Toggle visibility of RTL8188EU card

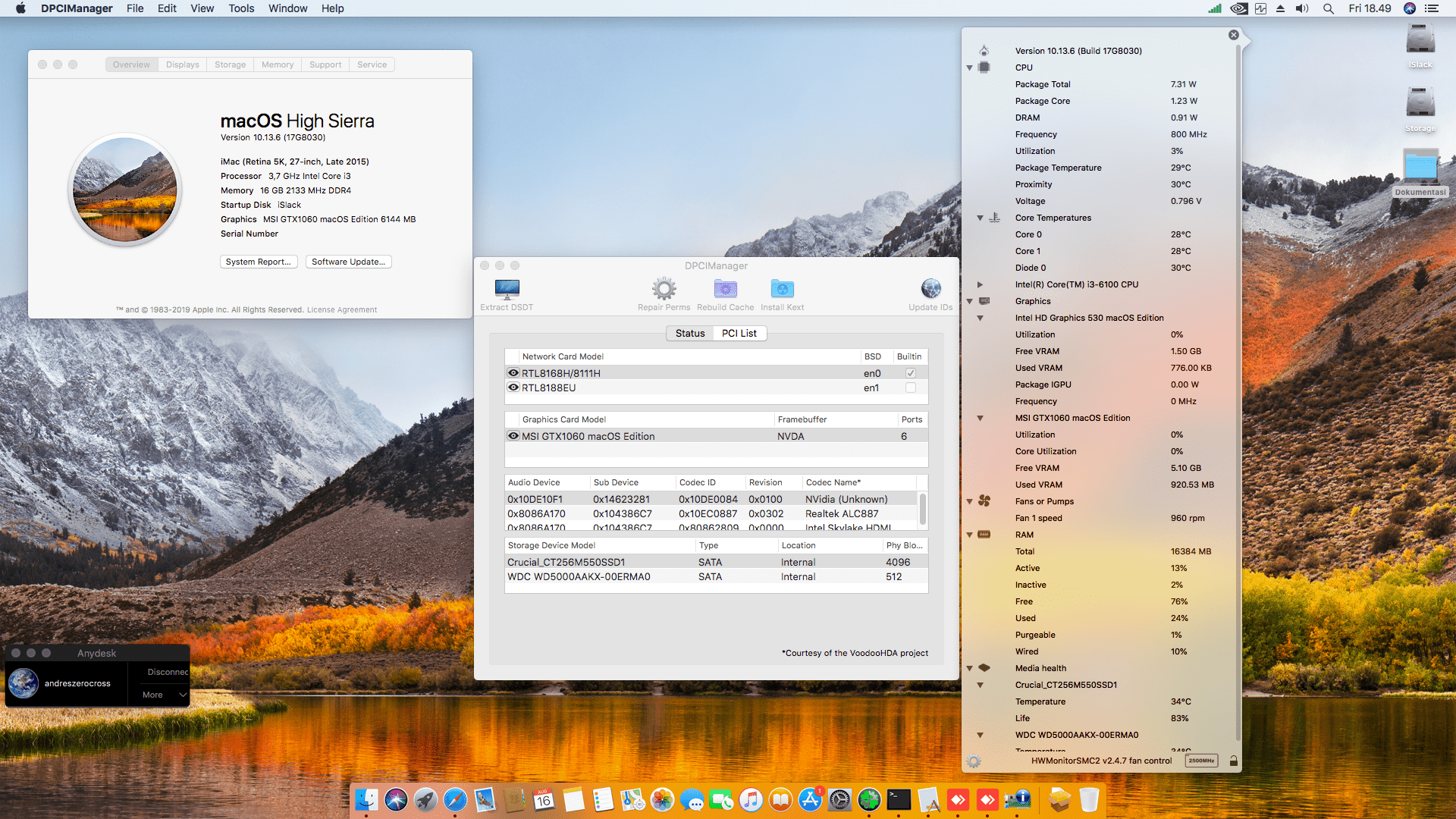pos(513,388)
